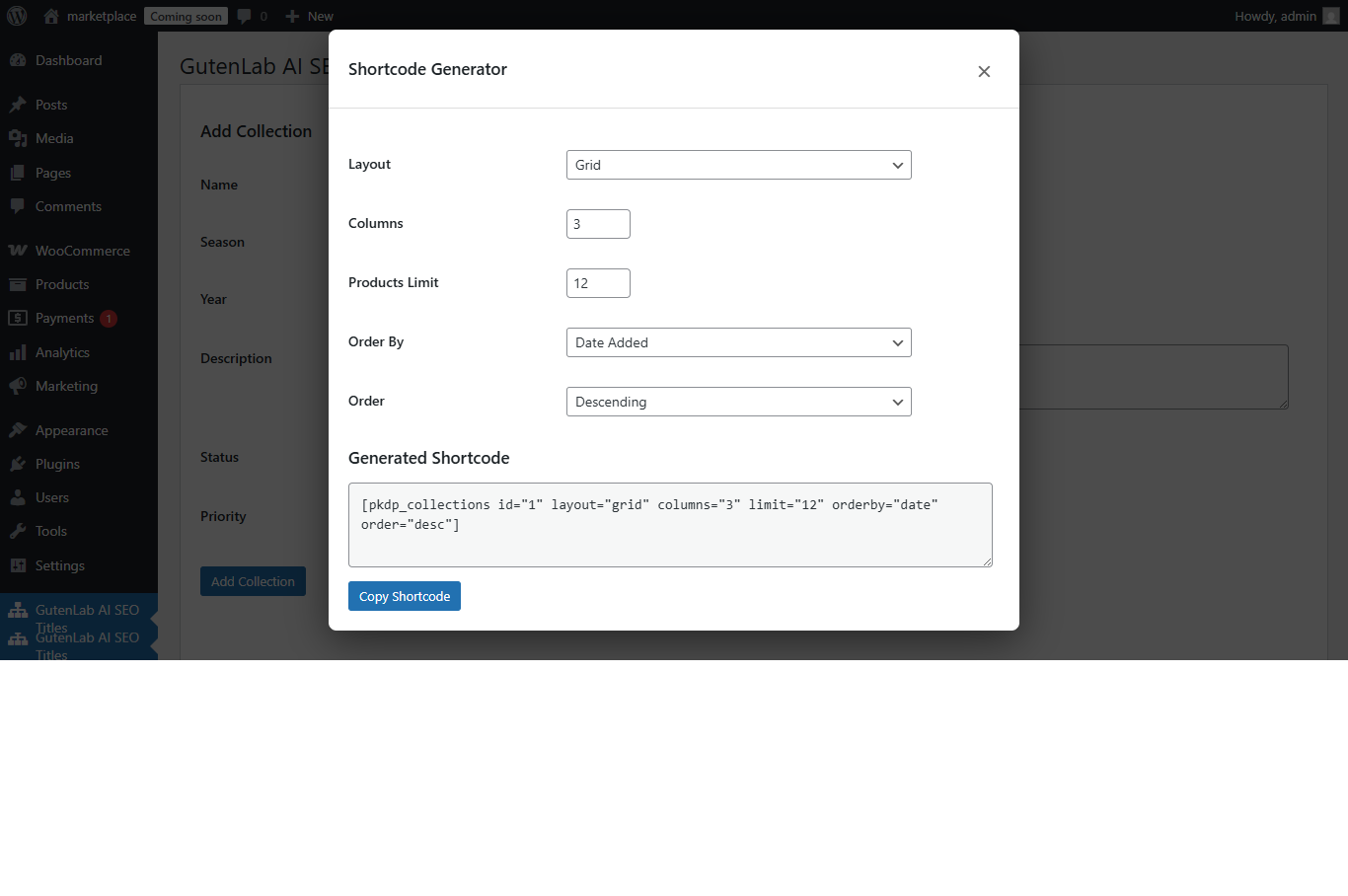Open the Dashboard in the sidebar
The width and height of the screenshot is (1348, 896).
[x=20, y=60]
